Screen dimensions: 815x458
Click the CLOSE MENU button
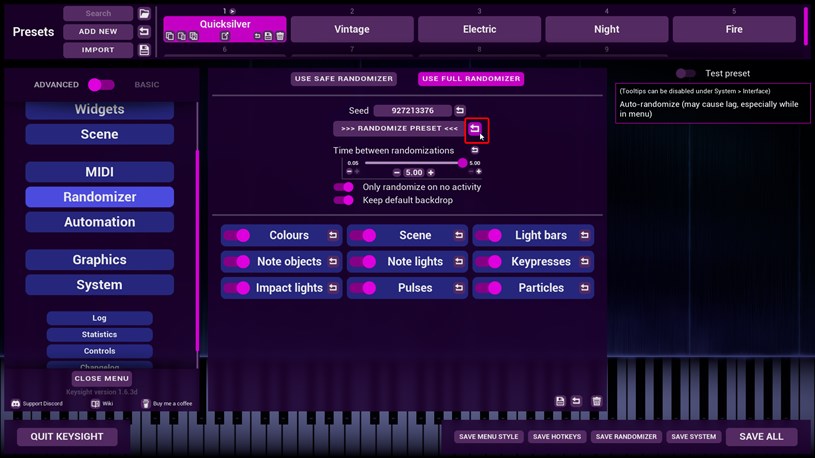[x=101, y=378]
